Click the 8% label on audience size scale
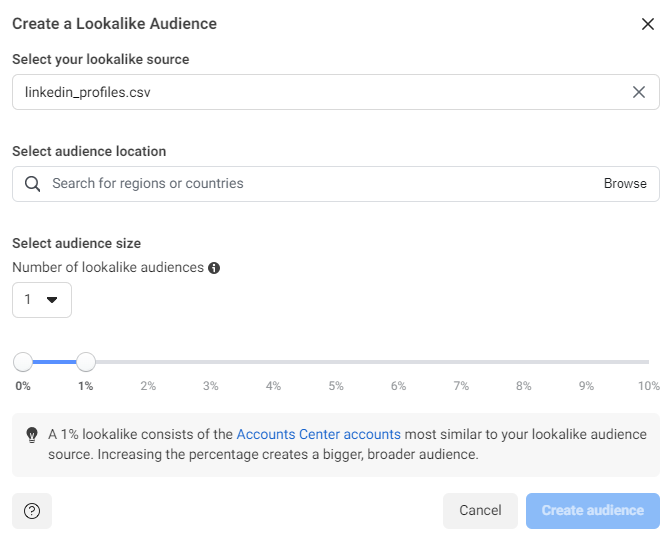This screenshot has height=533, width=672. point(523,386)
